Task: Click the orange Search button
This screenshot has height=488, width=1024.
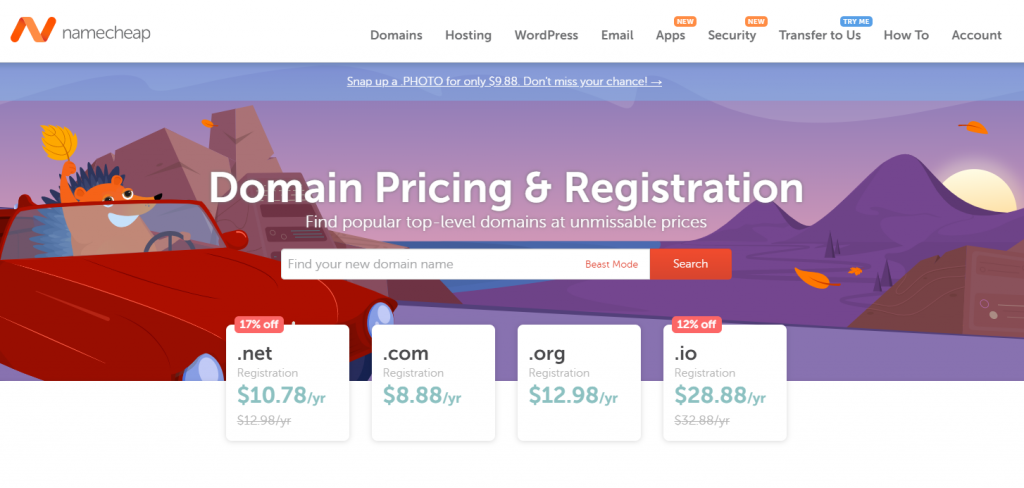Action: [690, 264]
